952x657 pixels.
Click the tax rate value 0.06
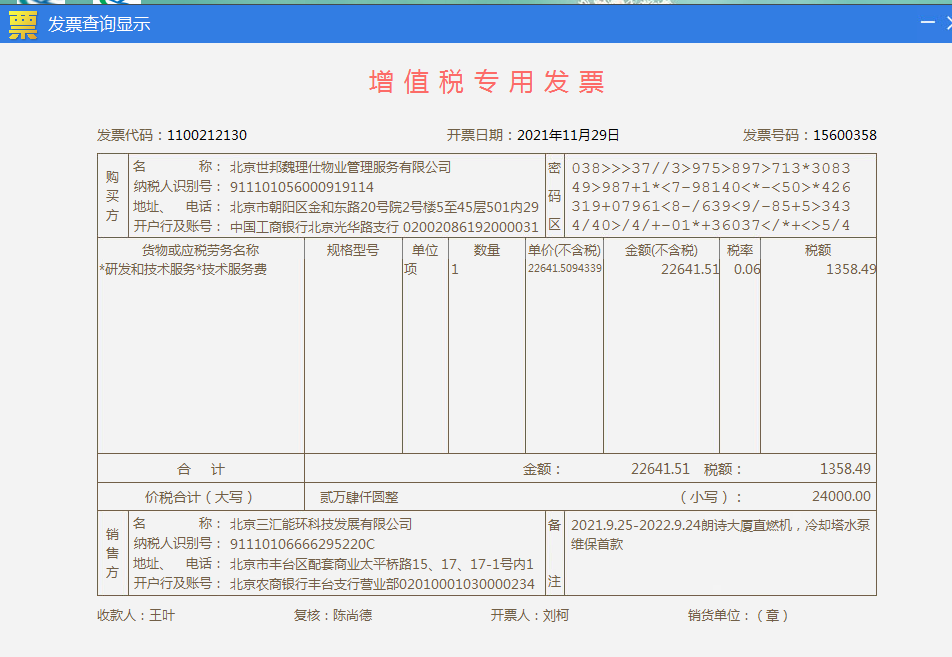click(x=746, y=269)
